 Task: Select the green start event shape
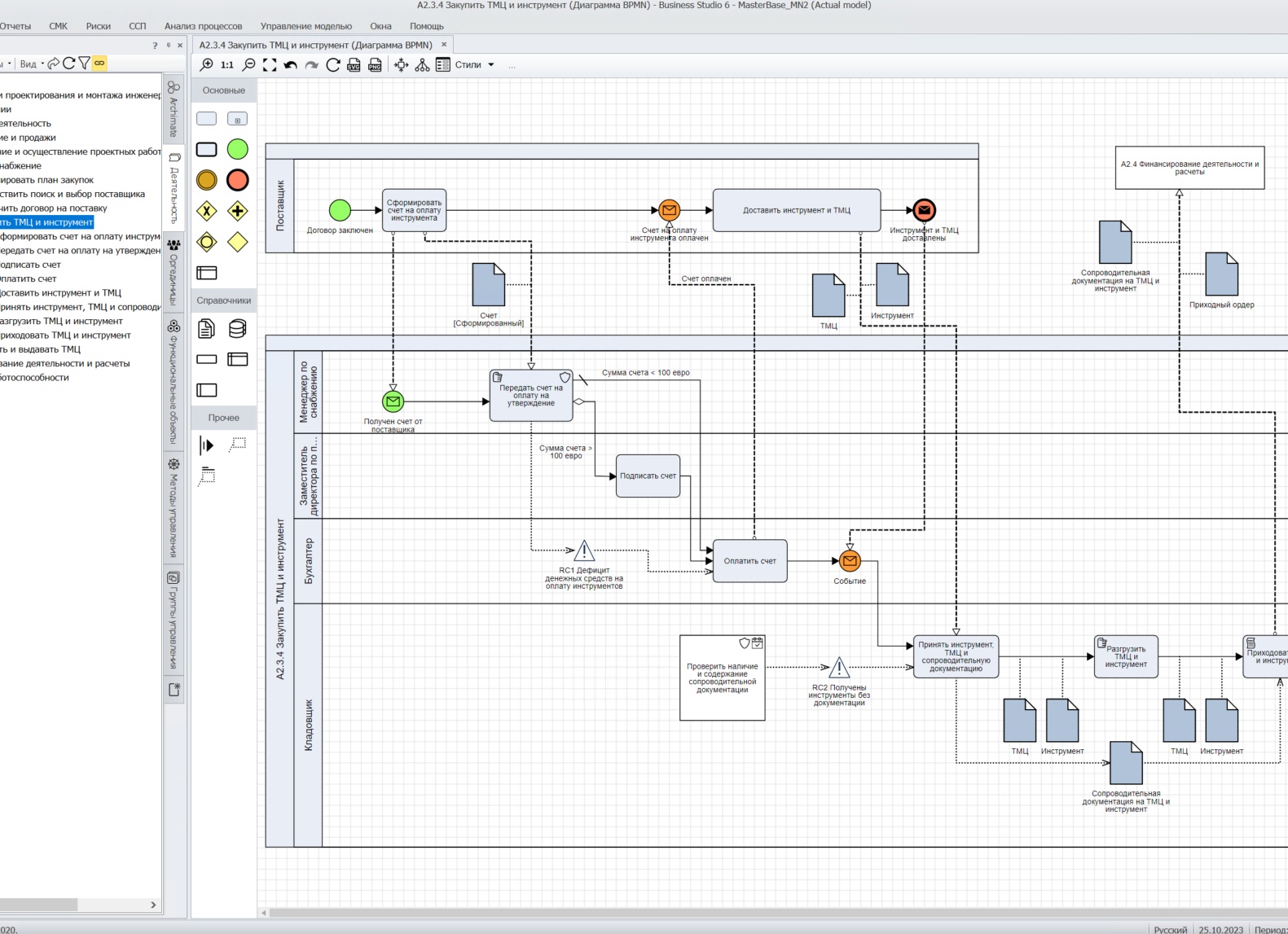(238, 149)
